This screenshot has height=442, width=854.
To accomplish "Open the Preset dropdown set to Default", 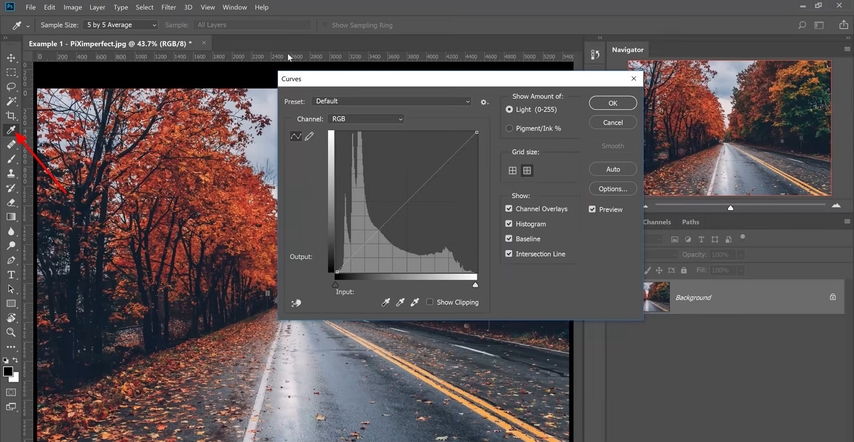I will tap(390, 101).
